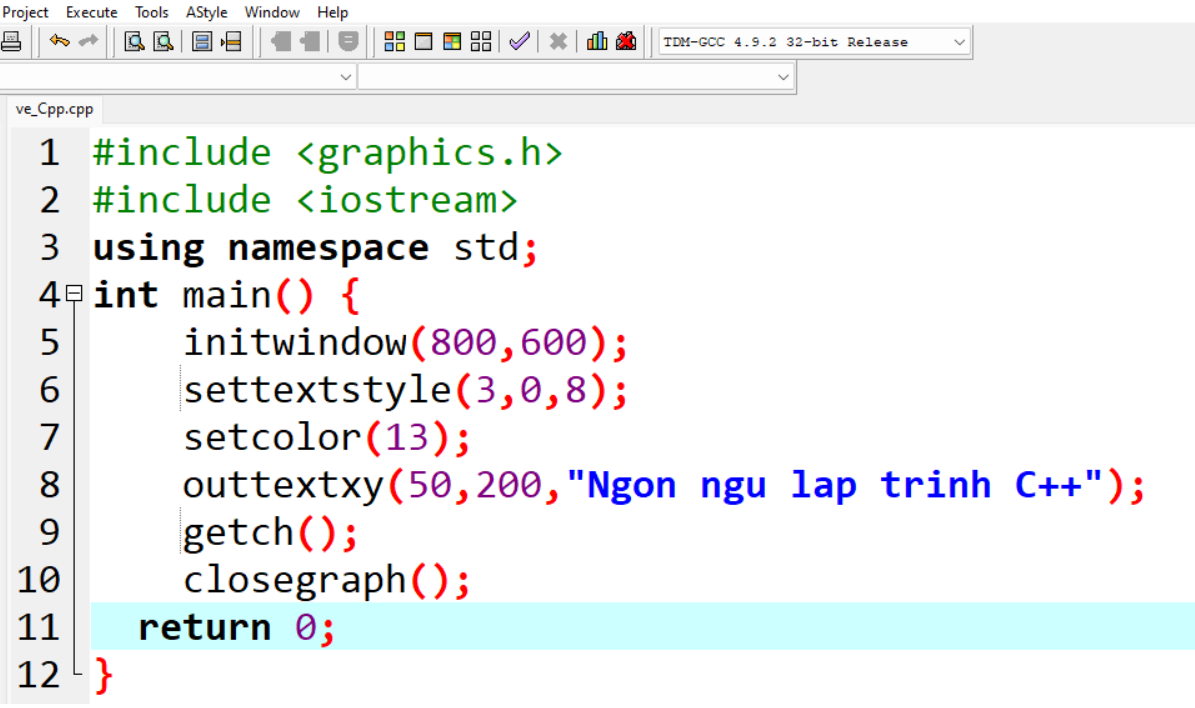1195x708 pixels.
Task: Click the Goto Function toolbar icon
Action: [x=202, y=41]
